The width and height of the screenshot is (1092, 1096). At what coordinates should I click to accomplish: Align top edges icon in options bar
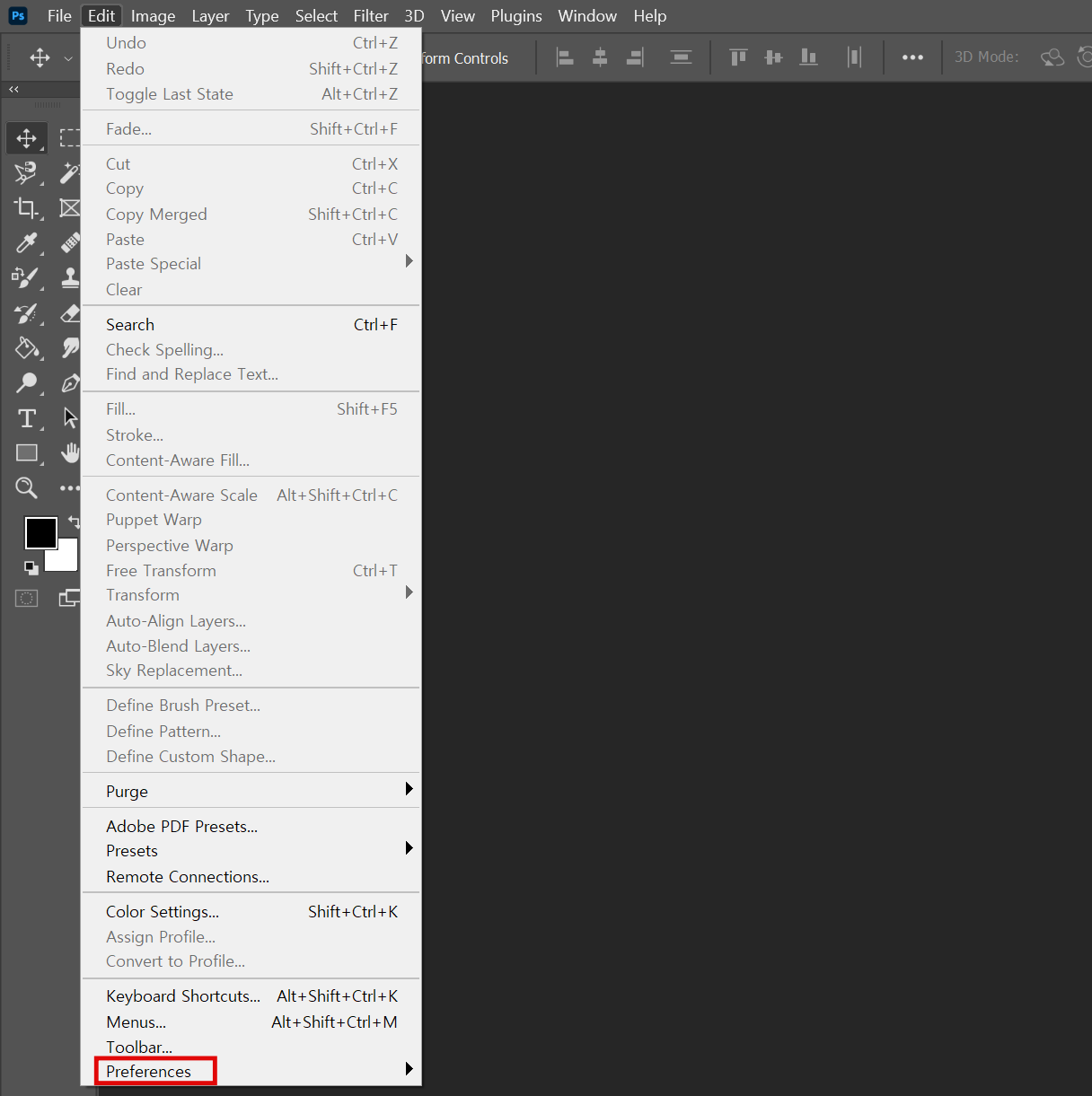click(x=738, y=57)
